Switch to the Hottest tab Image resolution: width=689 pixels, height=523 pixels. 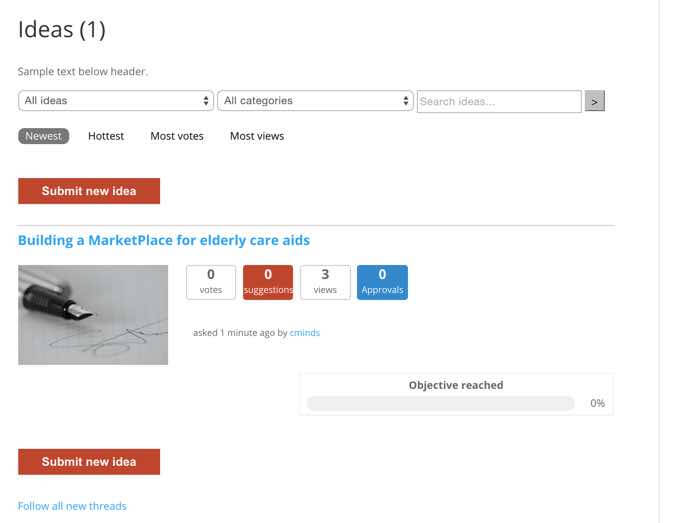[x=106, y=136]
